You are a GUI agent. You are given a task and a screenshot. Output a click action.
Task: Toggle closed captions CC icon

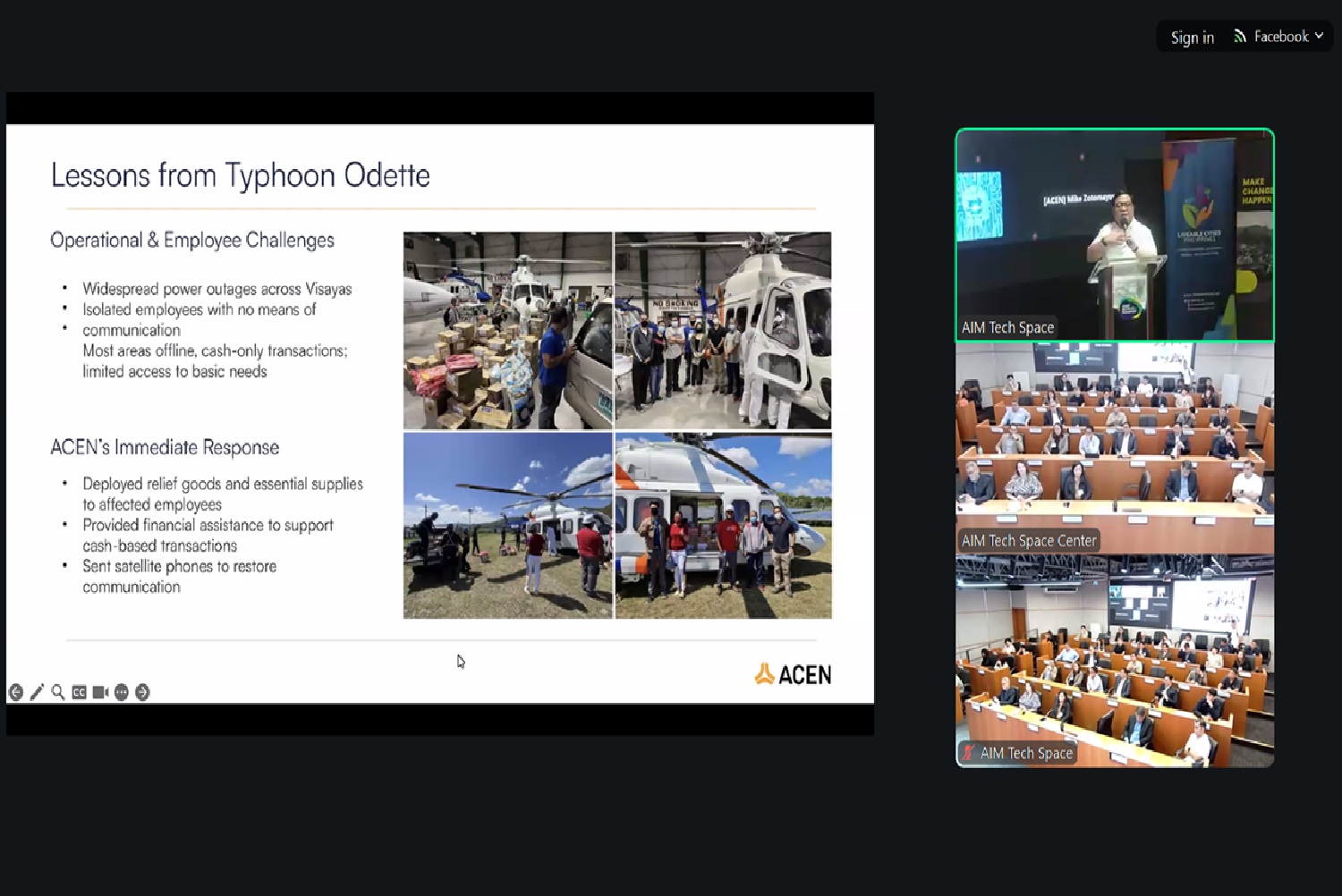[80, 692]
